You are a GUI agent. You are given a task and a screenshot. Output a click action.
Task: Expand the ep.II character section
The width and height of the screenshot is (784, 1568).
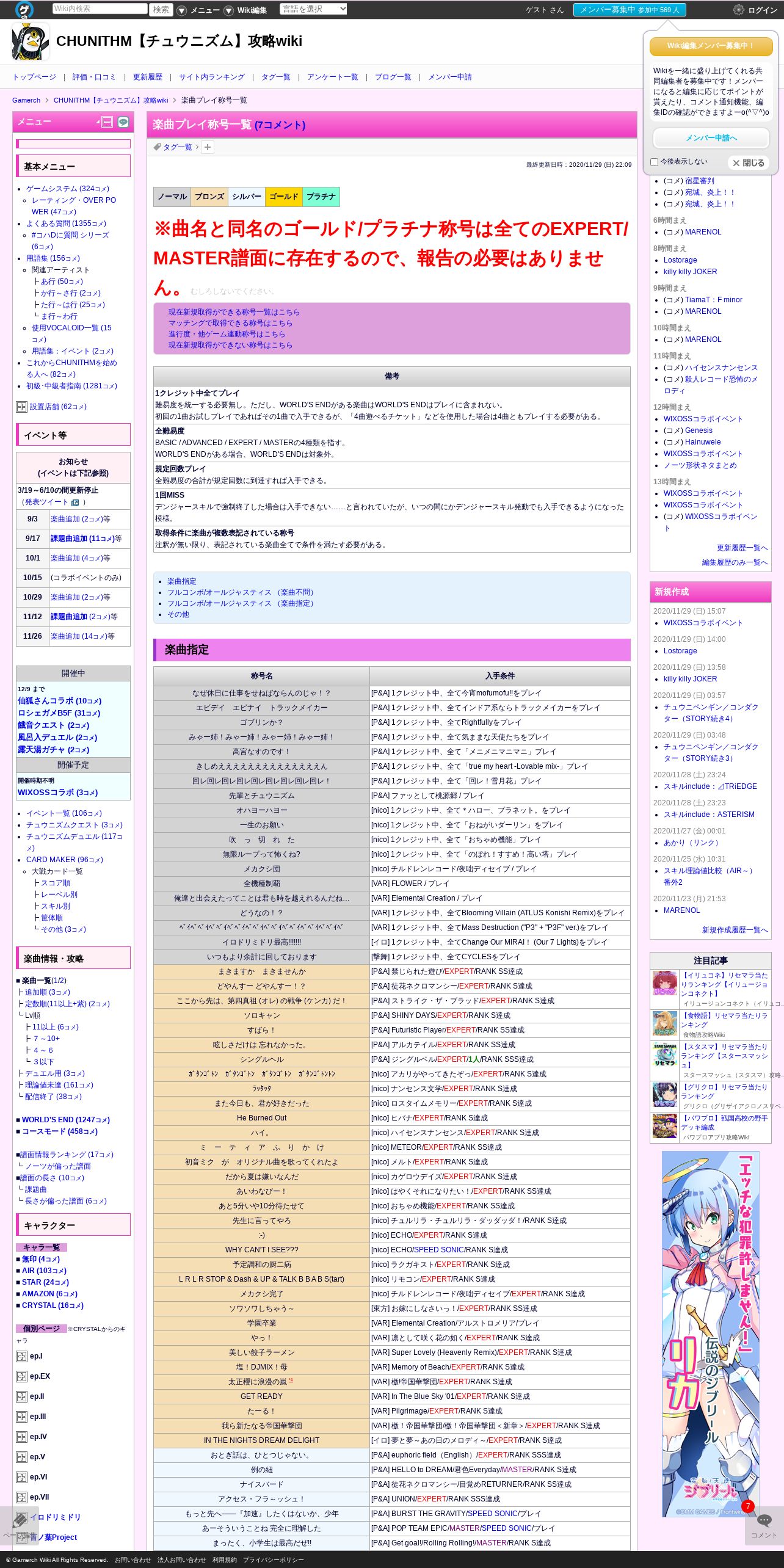[21, 1396]
